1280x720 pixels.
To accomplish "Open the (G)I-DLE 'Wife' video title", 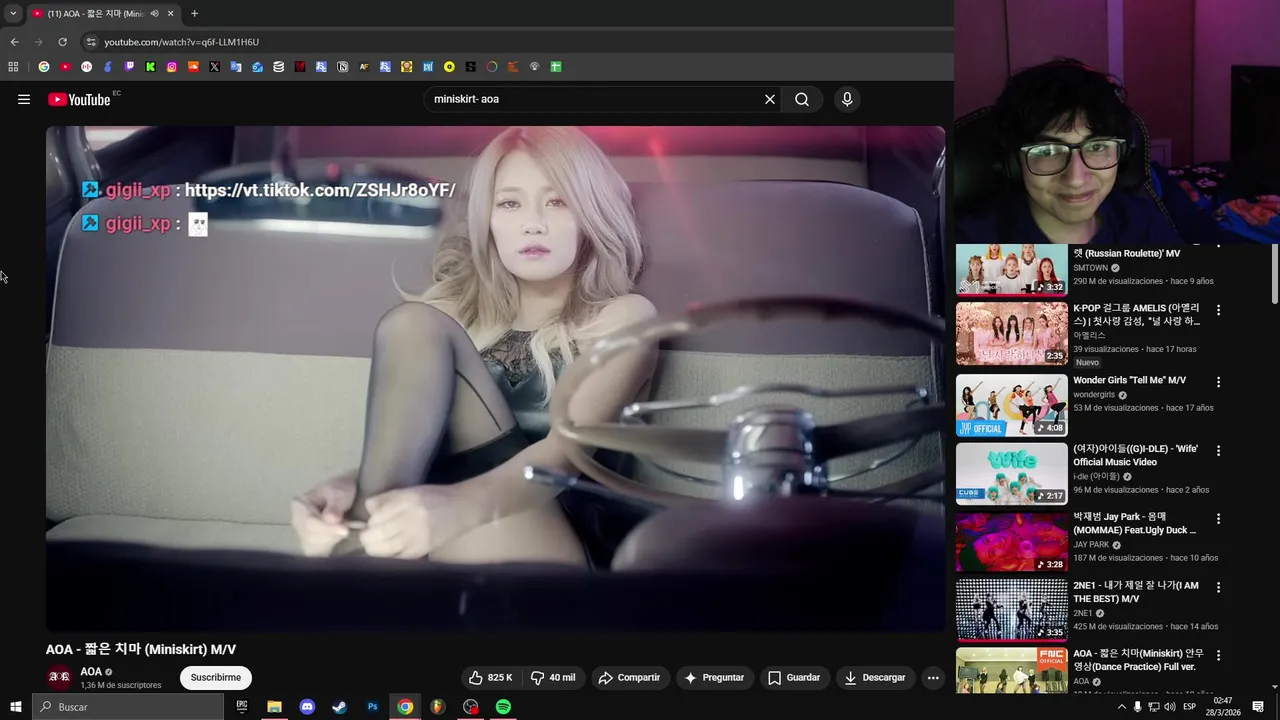I will [x=1136, y=455].
